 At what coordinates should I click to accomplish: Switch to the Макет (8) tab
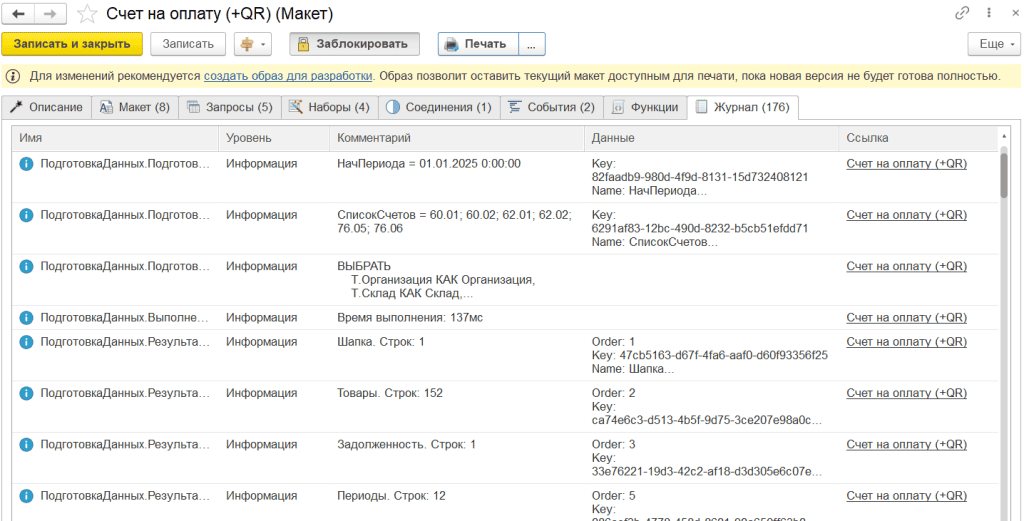point(135,108)
